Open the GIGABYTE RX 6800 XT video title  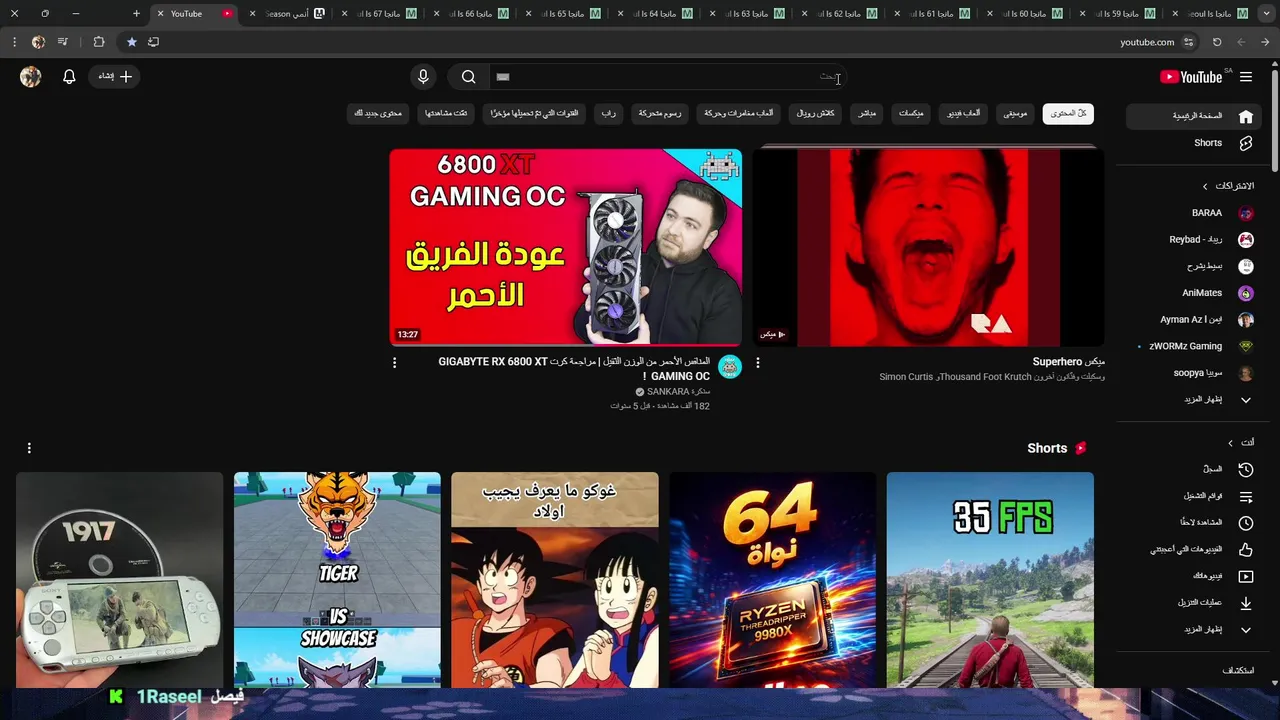(574, 368)
